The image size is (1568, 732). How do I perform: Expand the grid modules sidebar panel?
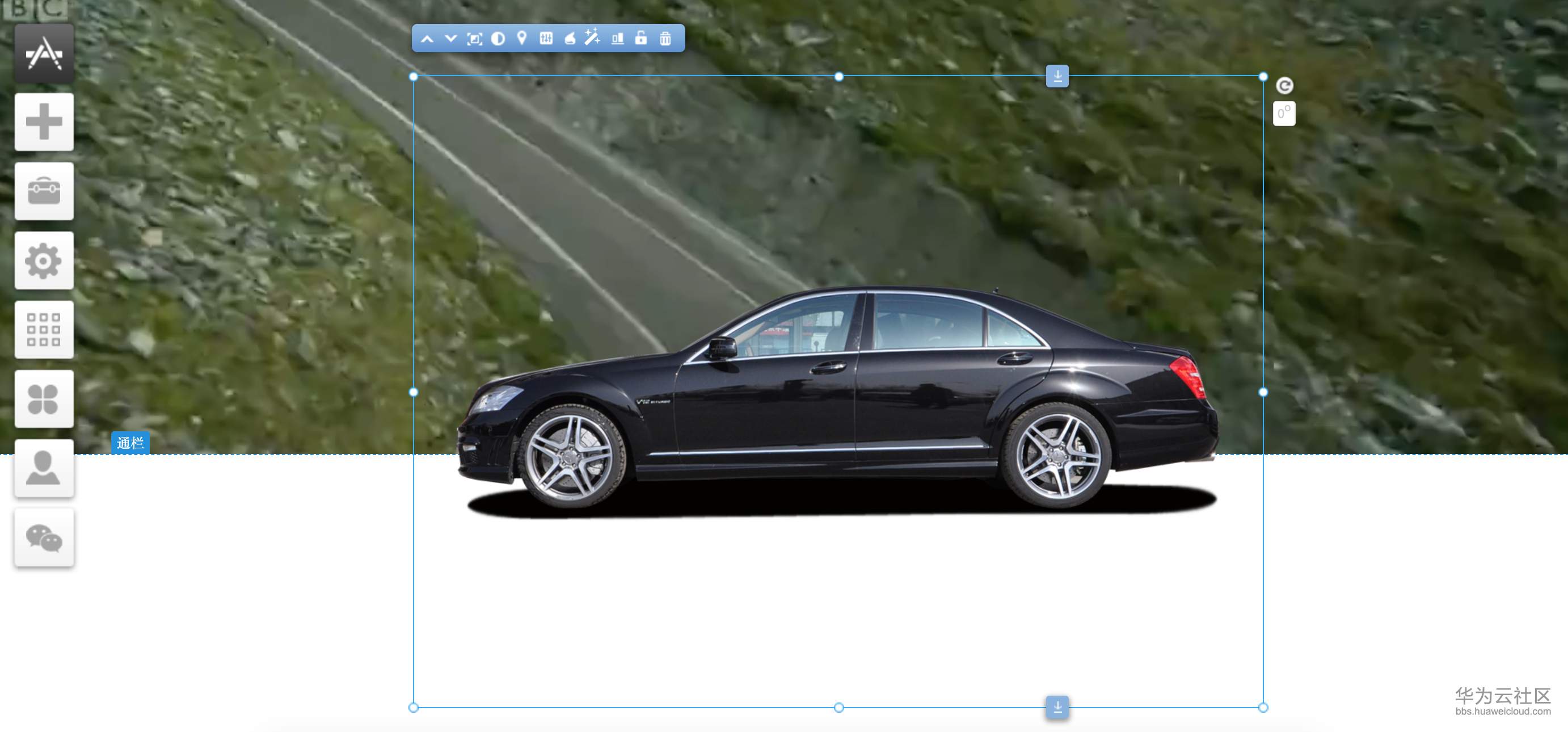(x=44, y=330)
